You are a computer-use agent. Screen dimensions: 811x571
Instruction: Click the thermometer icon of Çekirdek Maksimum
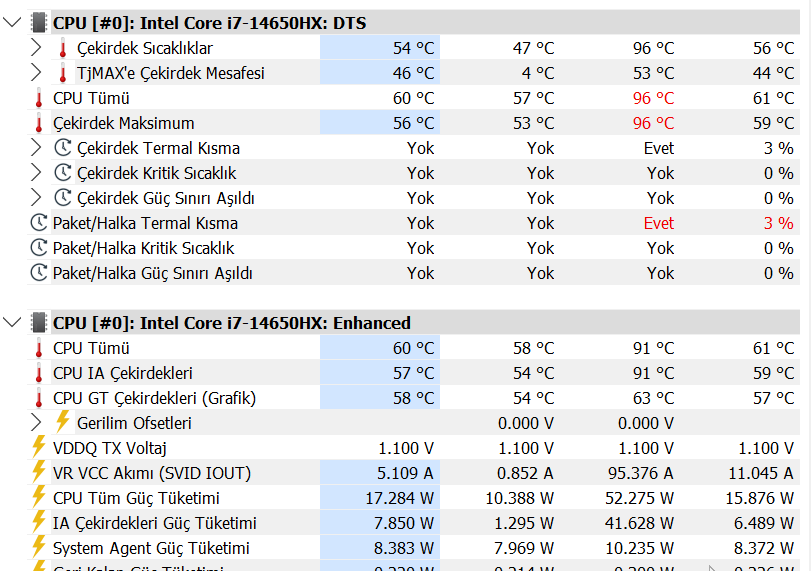point(39,123)
